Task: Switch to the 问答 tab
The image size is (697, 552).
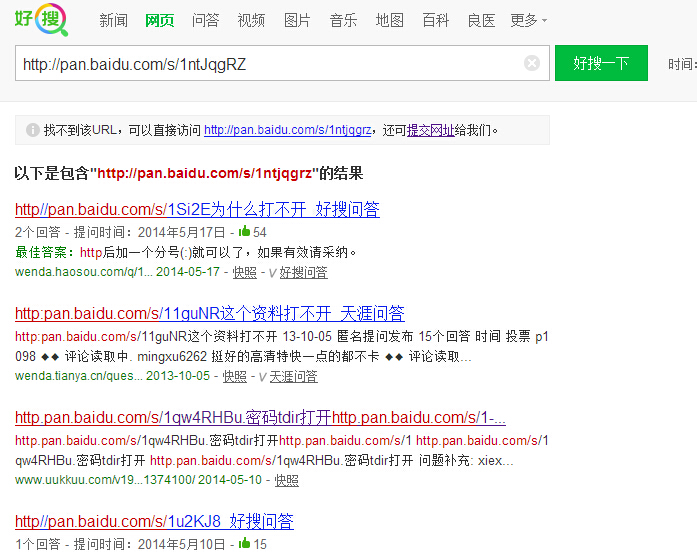Action: click(205, 20)
